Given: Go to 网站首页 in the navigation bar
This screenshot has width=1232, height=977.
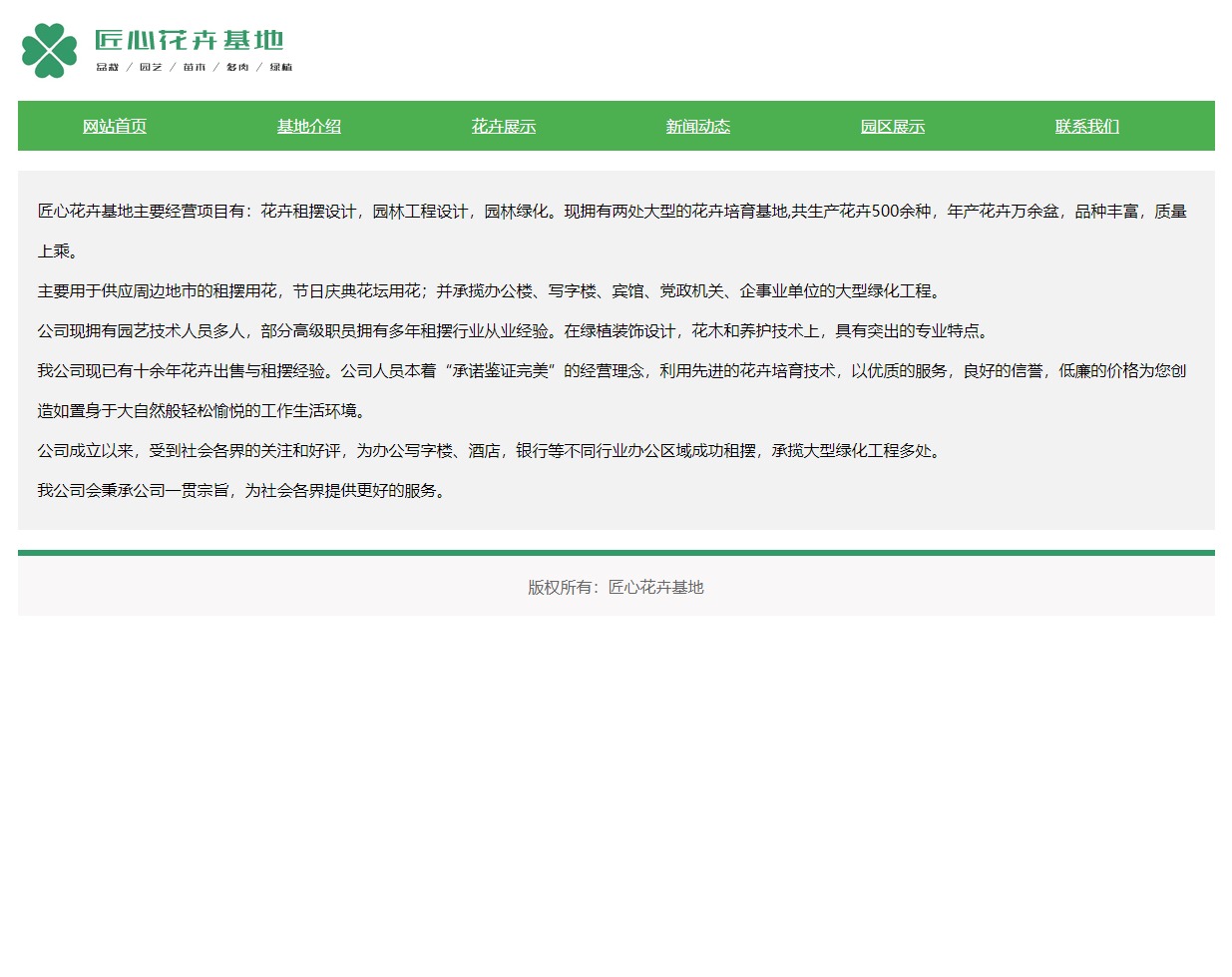Looking at the screenshot, I should pyautogui.click(x=115, y=126).
